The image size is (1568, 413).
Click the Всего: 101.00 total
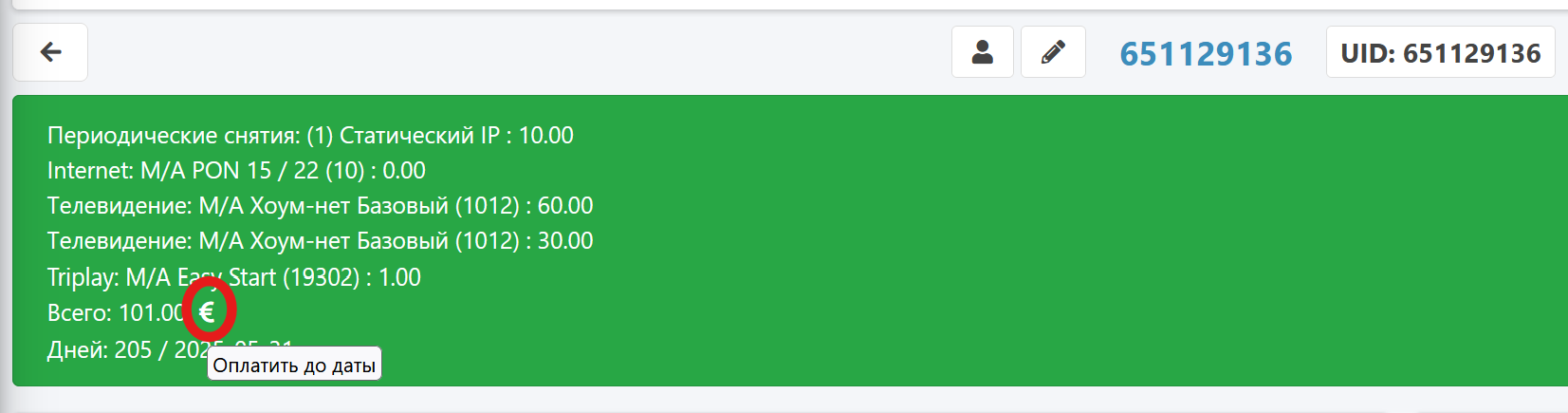tap(116, 312)
